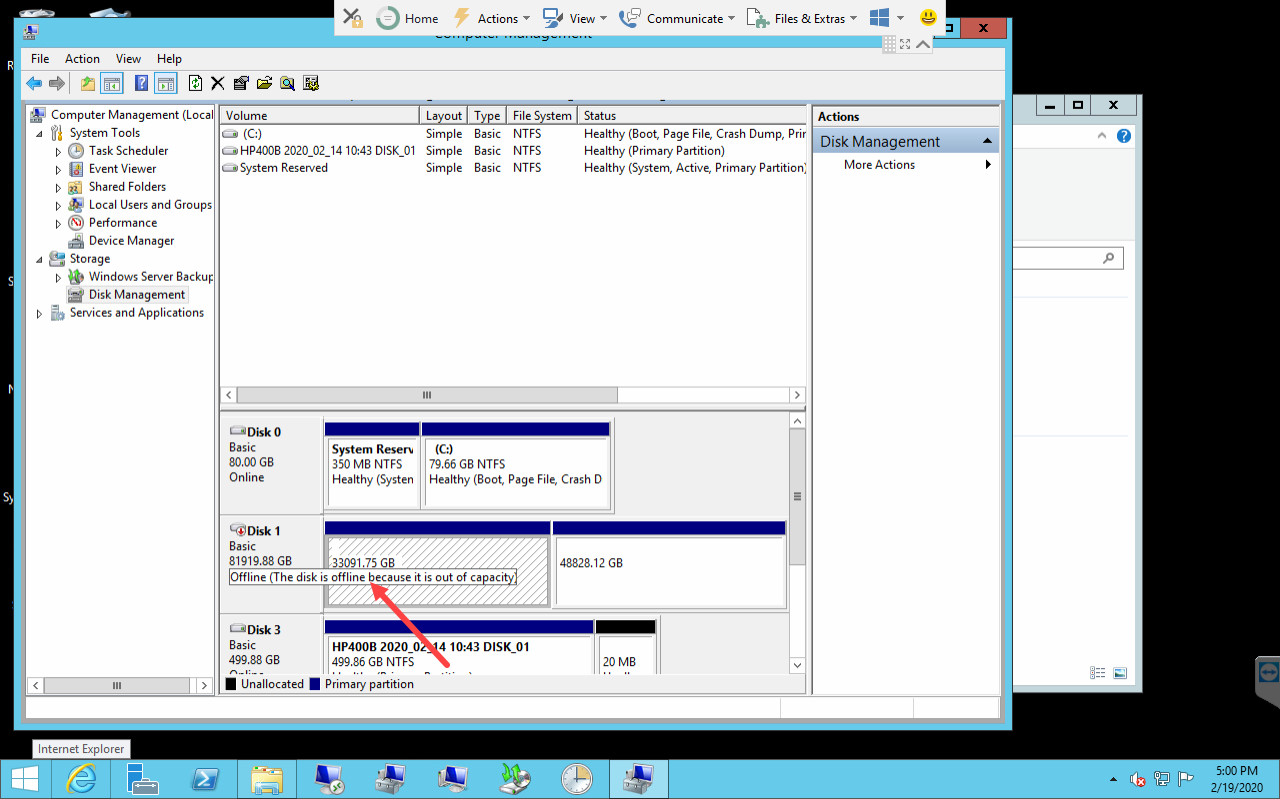This screenshot has width=1280, height=799.
Task: Click the volume muted tray icon
Action: click(x=1138, y=779)
